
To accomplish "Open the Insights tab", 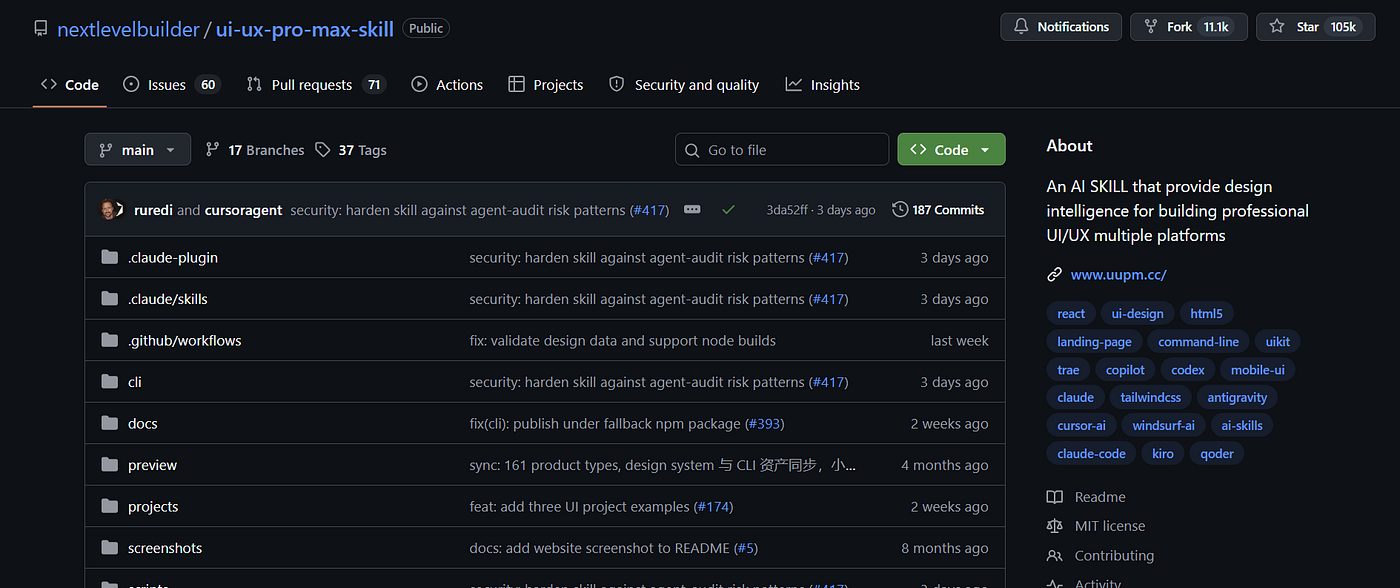I will (823, 85).
